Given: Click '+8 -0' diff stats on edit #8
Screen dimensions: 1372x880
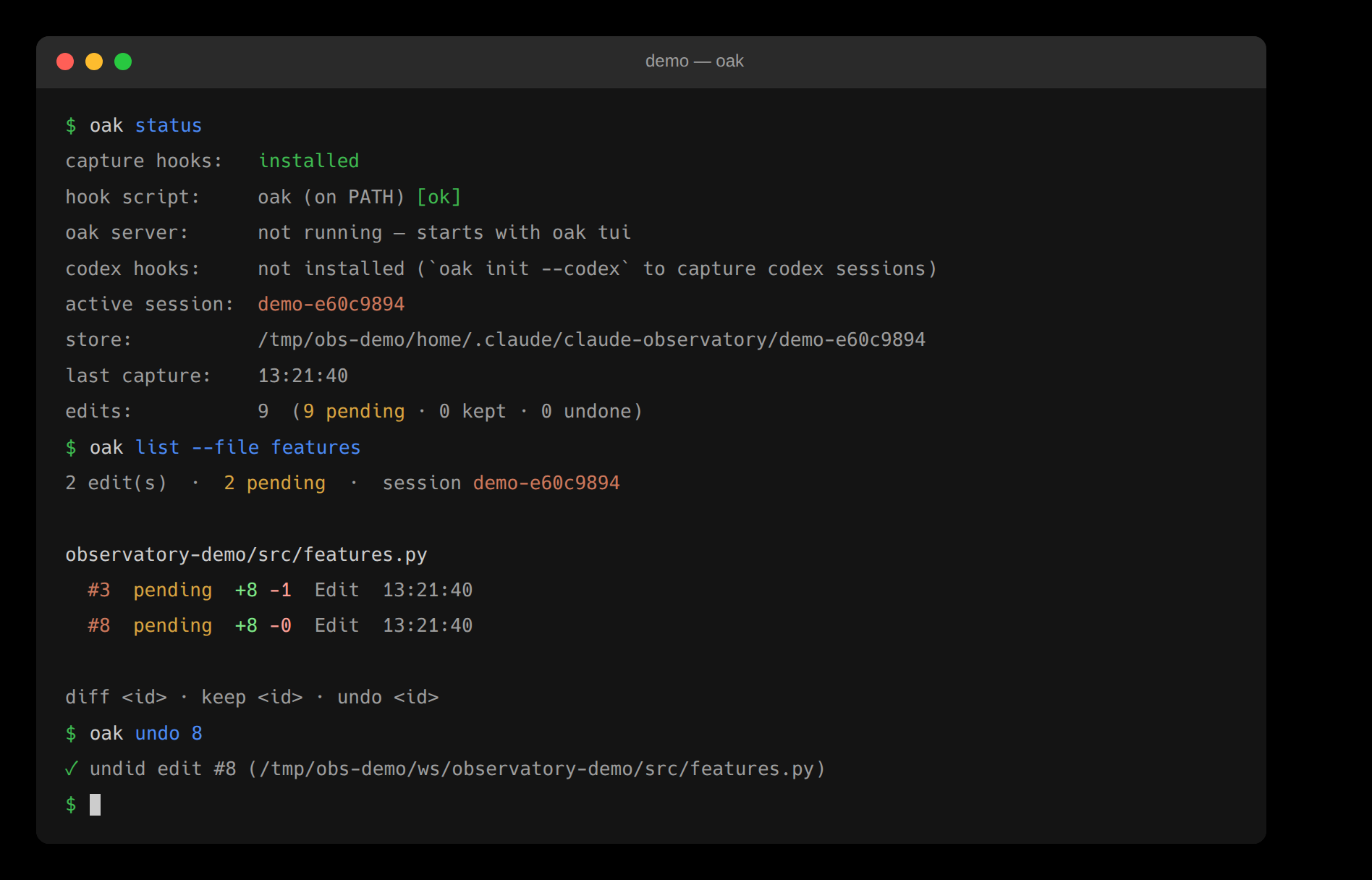Looking at the screenshot, I should (x=263, y=625).
